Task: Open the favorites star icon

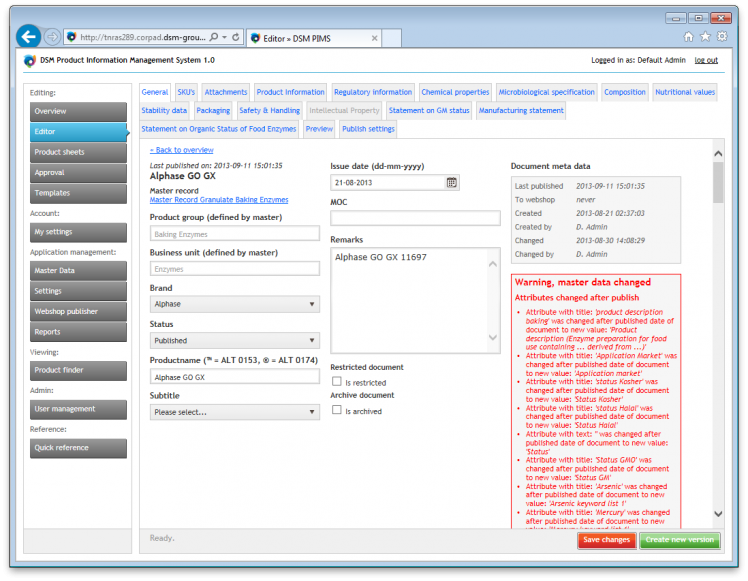Action: pos(705,37)
